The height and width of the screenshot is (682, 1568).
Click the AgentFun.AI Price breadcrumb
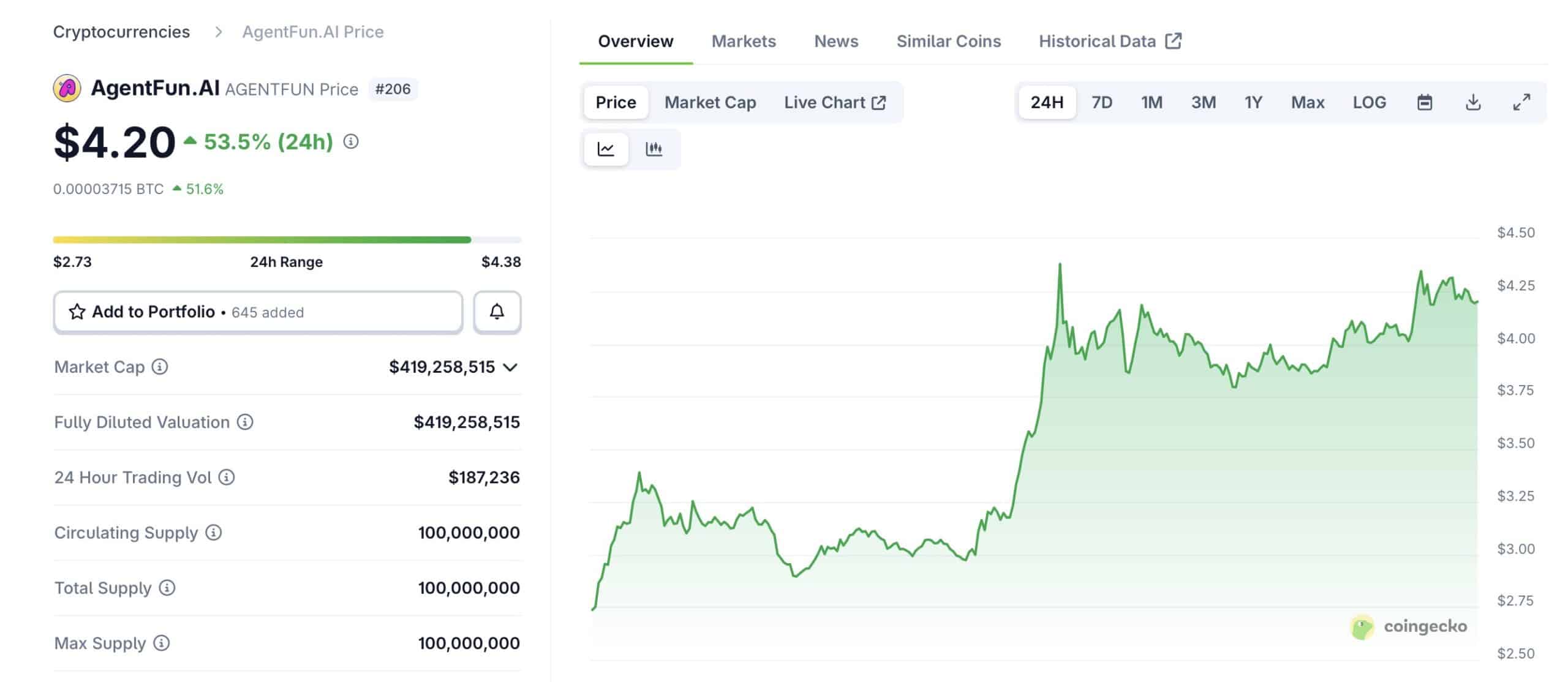pyautogui.click(x=313, y=32)
